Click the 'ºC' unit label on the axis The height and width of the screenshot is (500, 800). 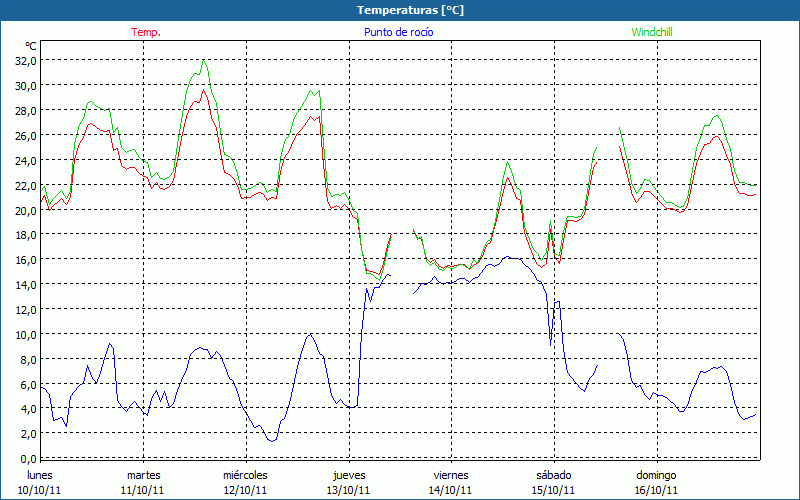30,46
